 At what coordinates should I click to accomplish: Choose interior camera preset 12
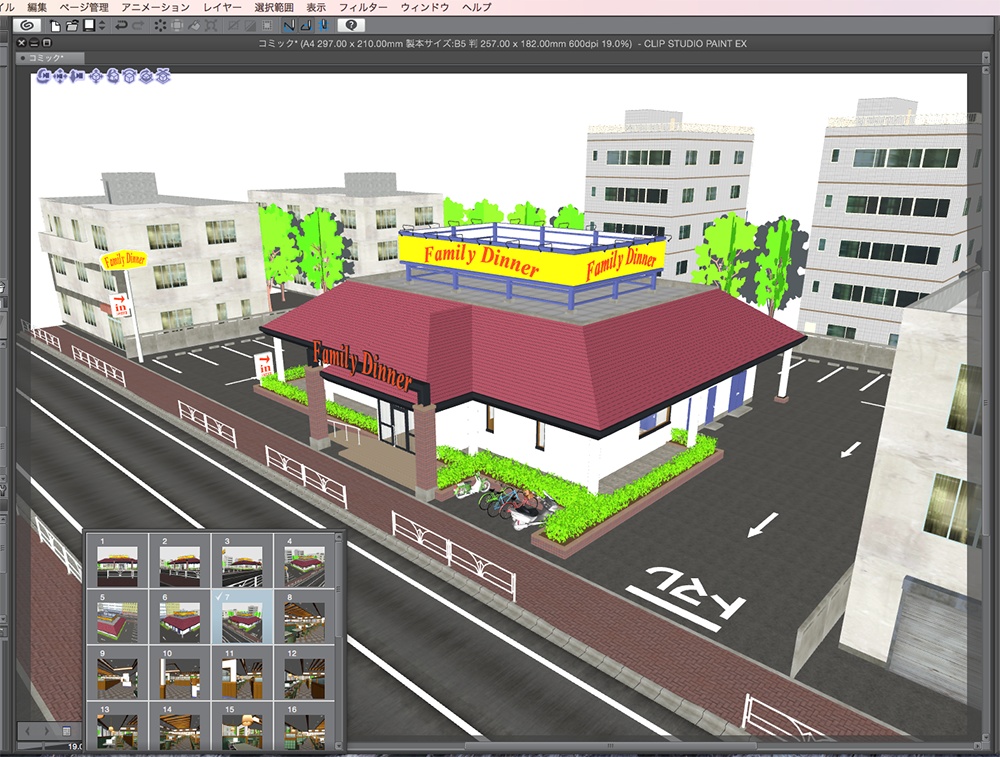[305, 673]
